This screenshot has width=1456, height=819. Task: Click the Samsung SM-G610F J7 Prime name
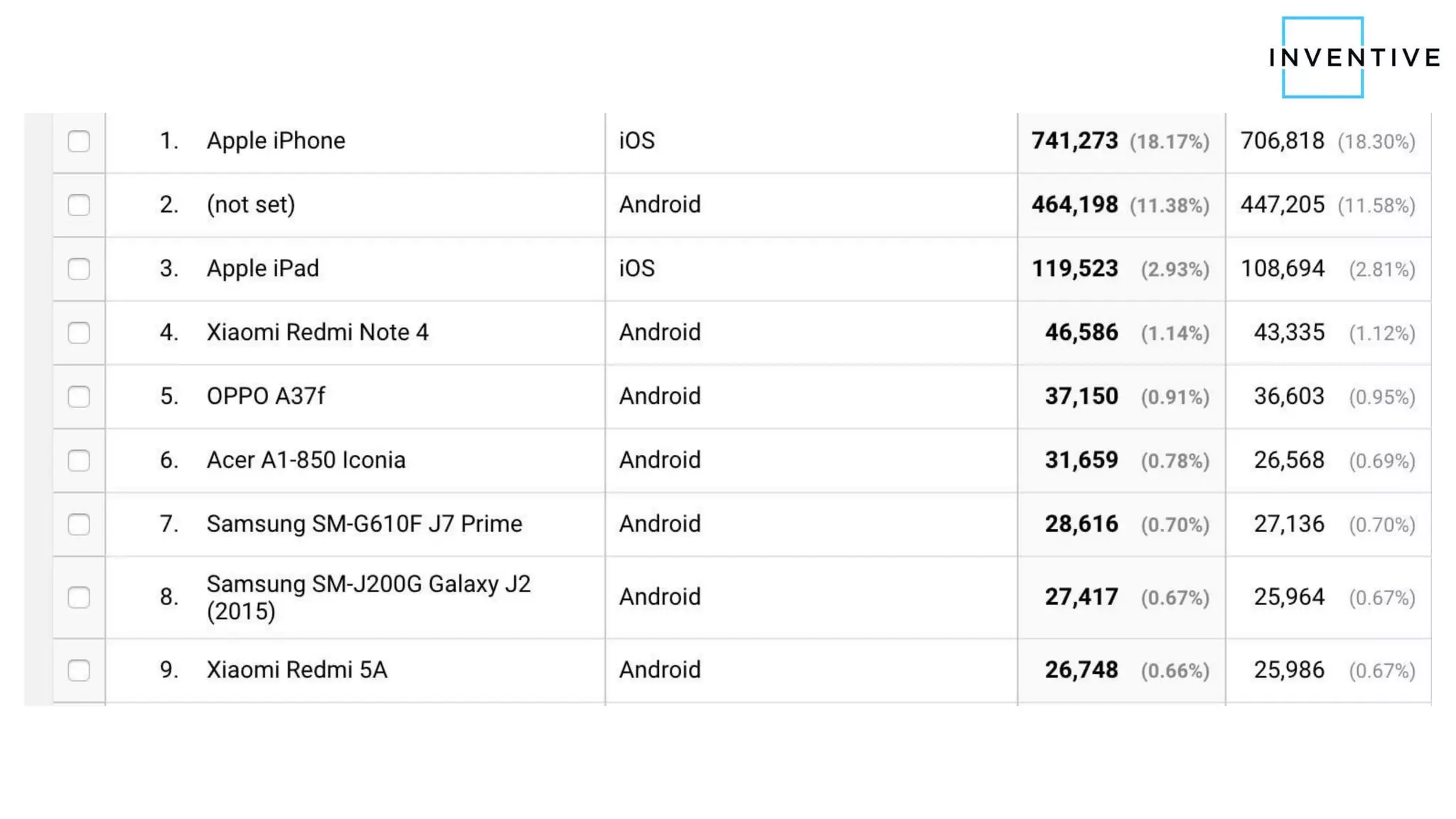pyautogui.click(x=364, y=524)
